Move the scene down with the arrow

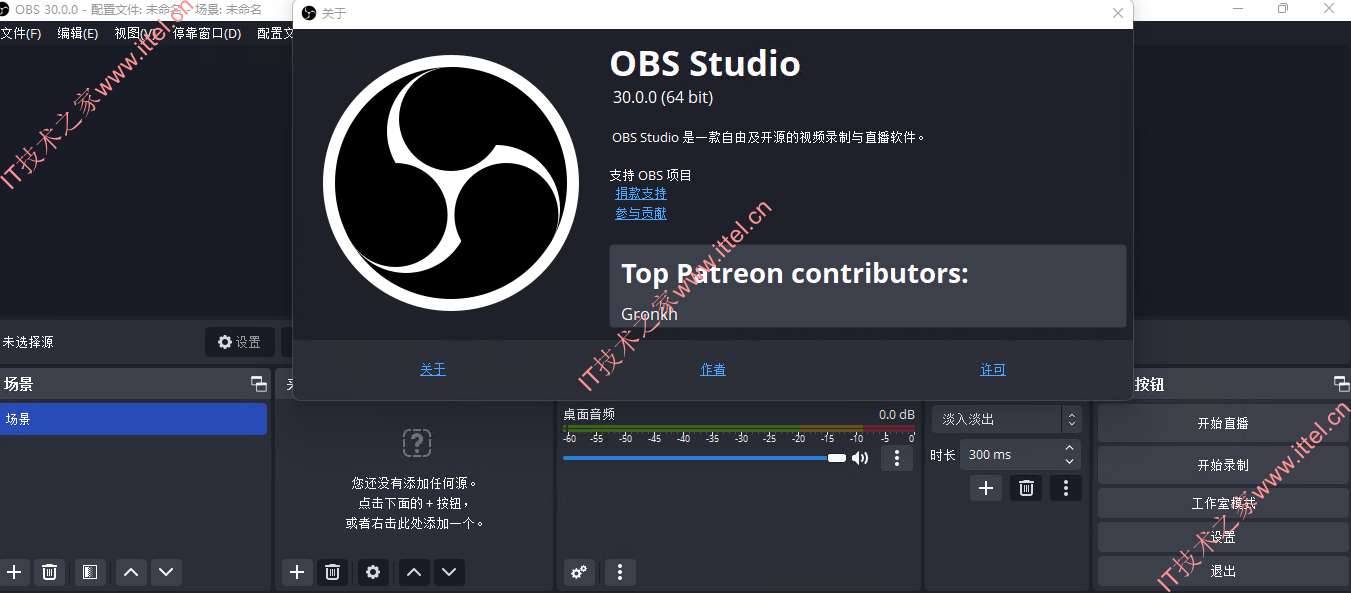pos(166,572)
